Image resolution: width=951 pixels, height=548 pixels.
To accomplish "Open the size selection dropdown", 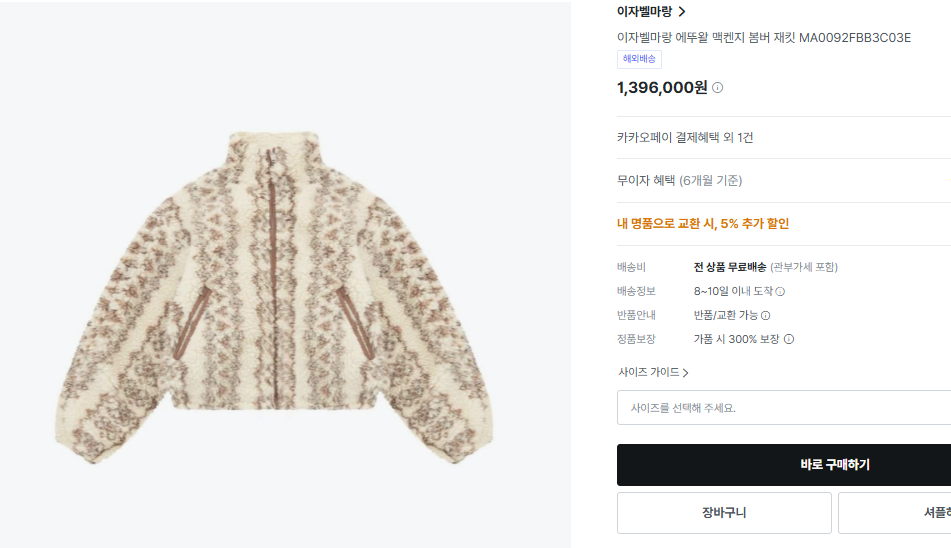I will click(783, 408).
